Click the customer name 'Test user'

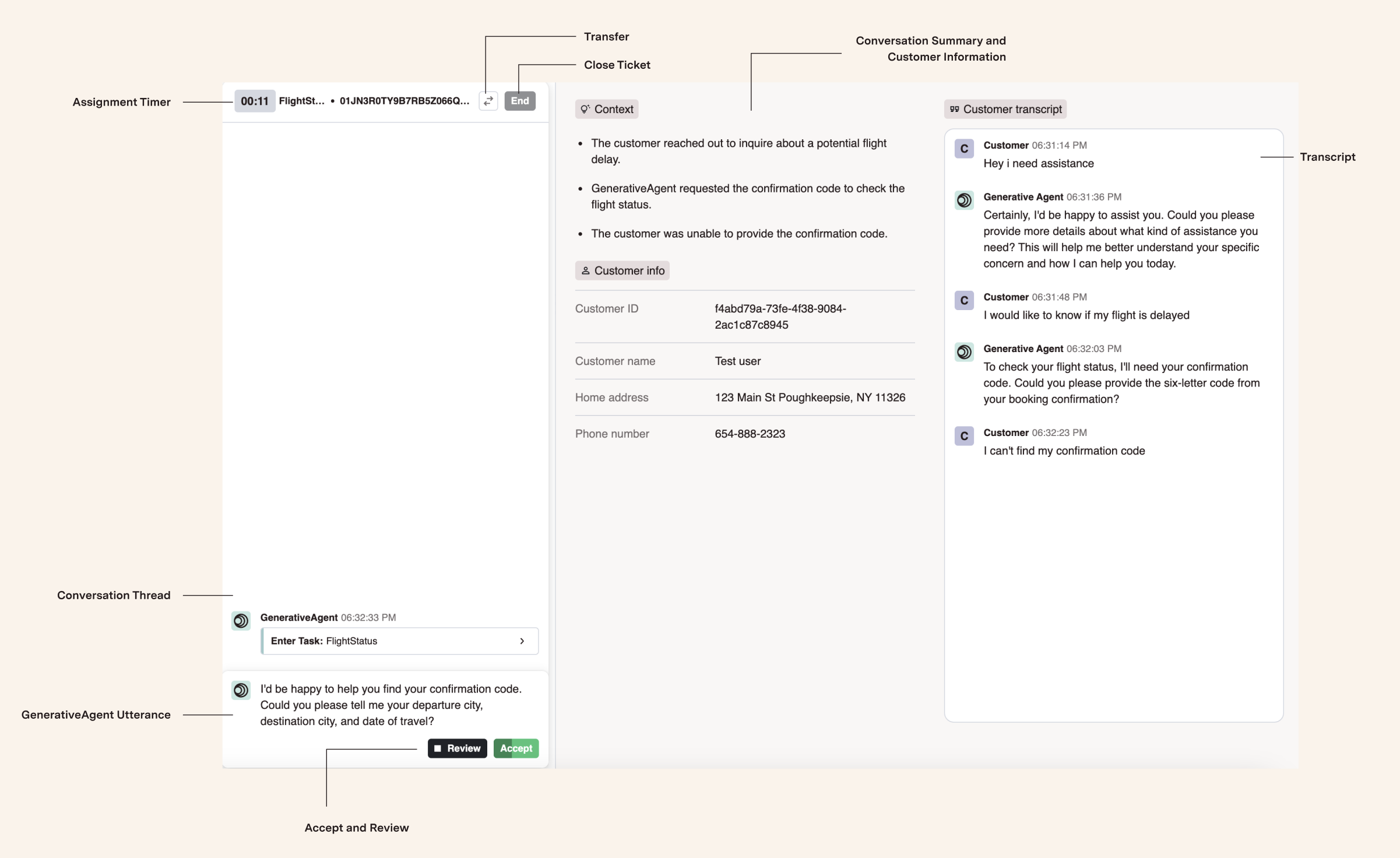click(737, 361)
